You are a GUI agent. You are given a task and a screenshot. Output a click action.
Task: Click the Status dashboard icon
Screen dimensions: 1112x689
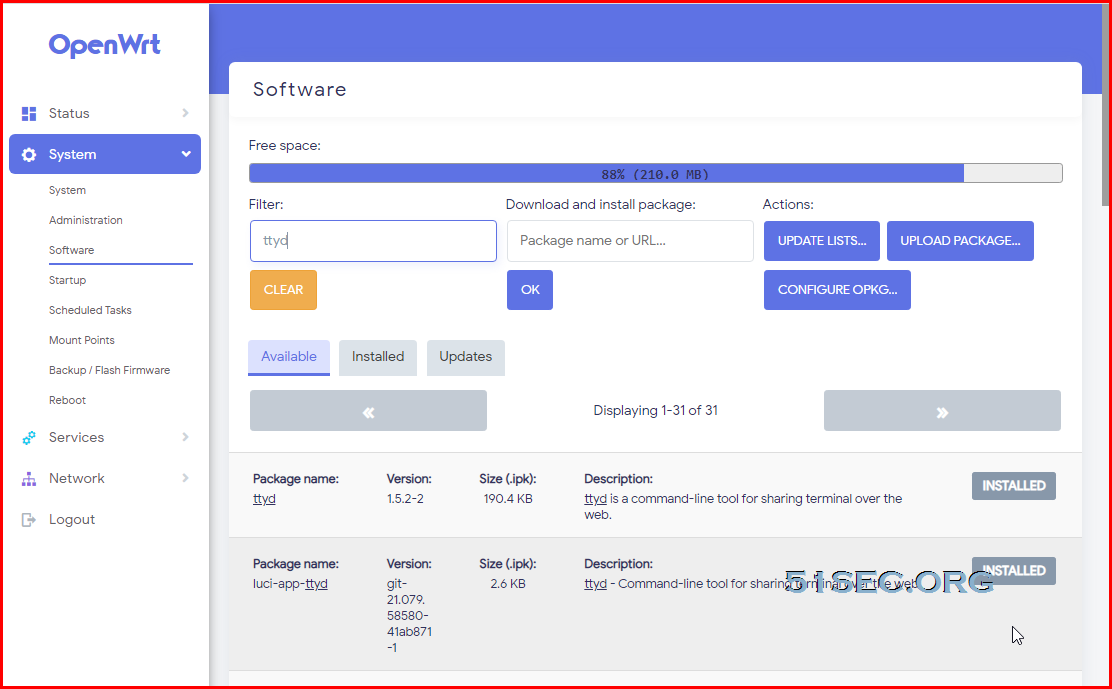(x=29, y=113)
